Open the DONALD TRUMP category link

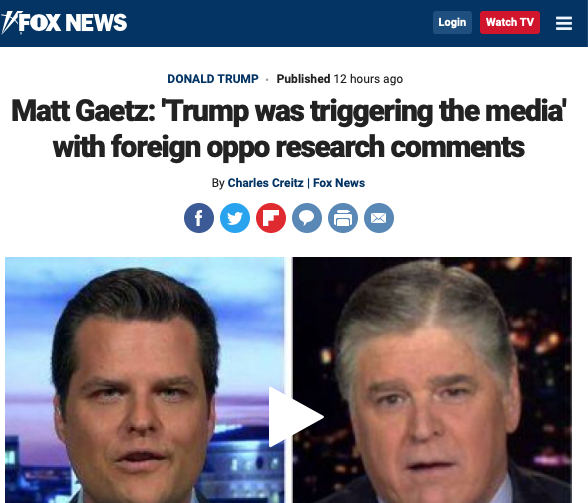(213, 79)
